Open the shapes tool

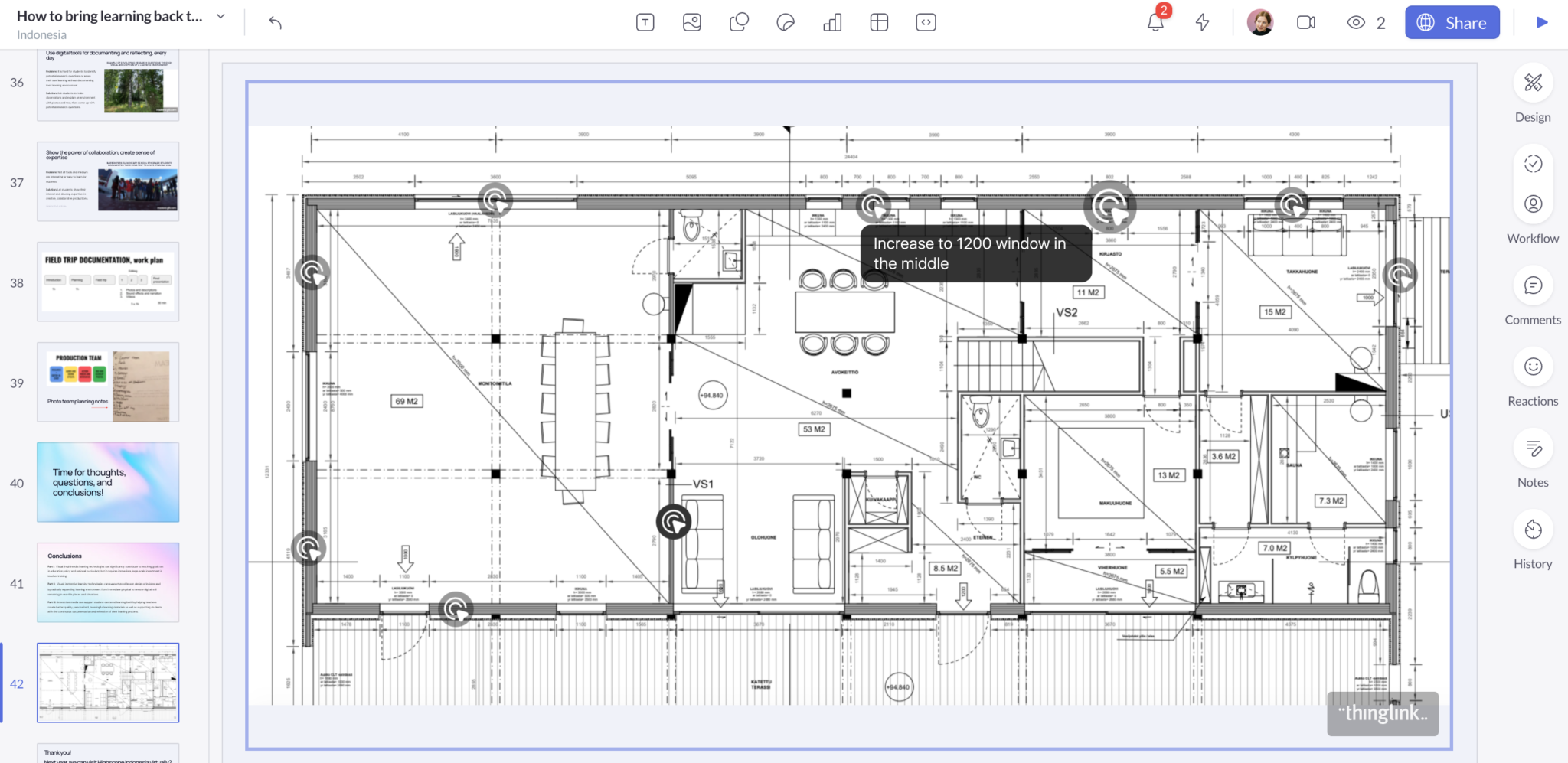(x=739, y=23)
